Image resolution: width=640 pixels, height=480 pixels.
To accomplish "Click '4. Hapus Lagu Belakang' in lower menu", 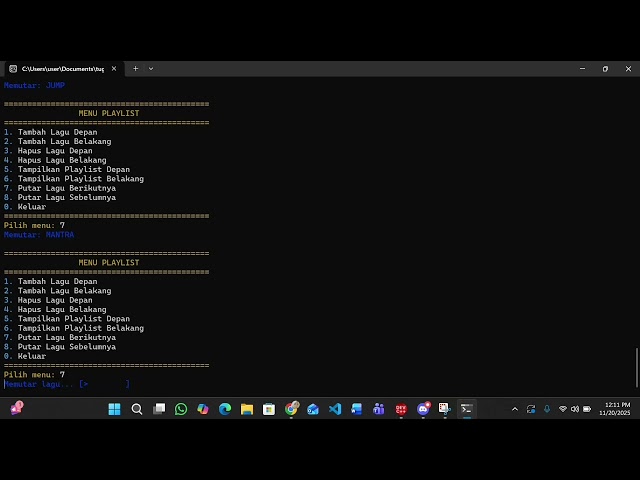I will click(55, 310).
